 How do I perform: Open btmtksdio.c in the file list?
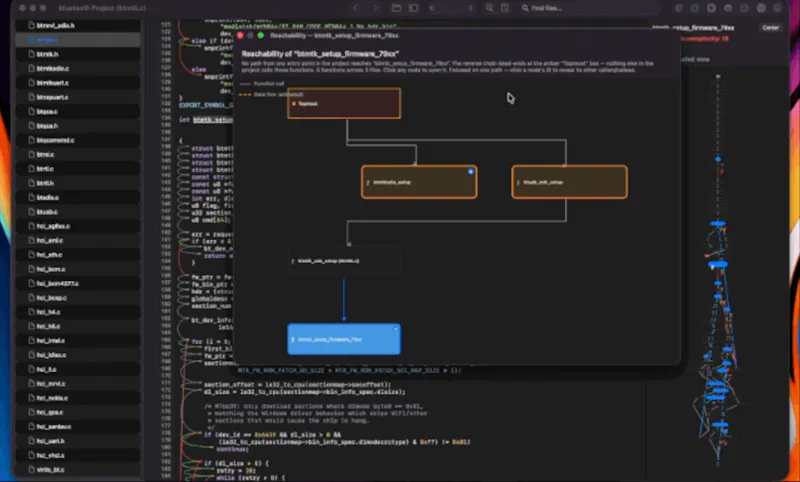coord(78,68)
